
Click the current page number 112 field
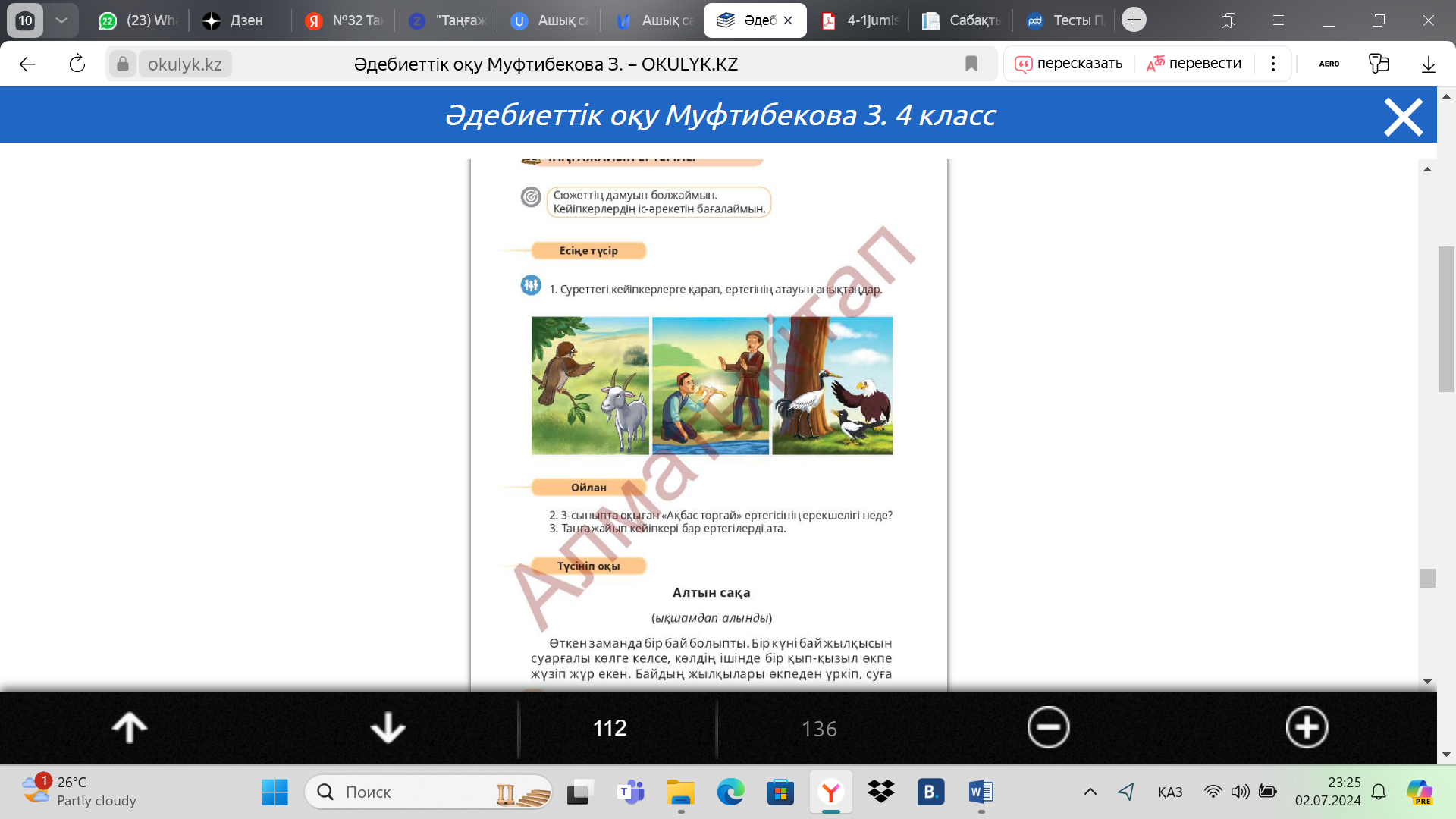click(x=610, y=728)
